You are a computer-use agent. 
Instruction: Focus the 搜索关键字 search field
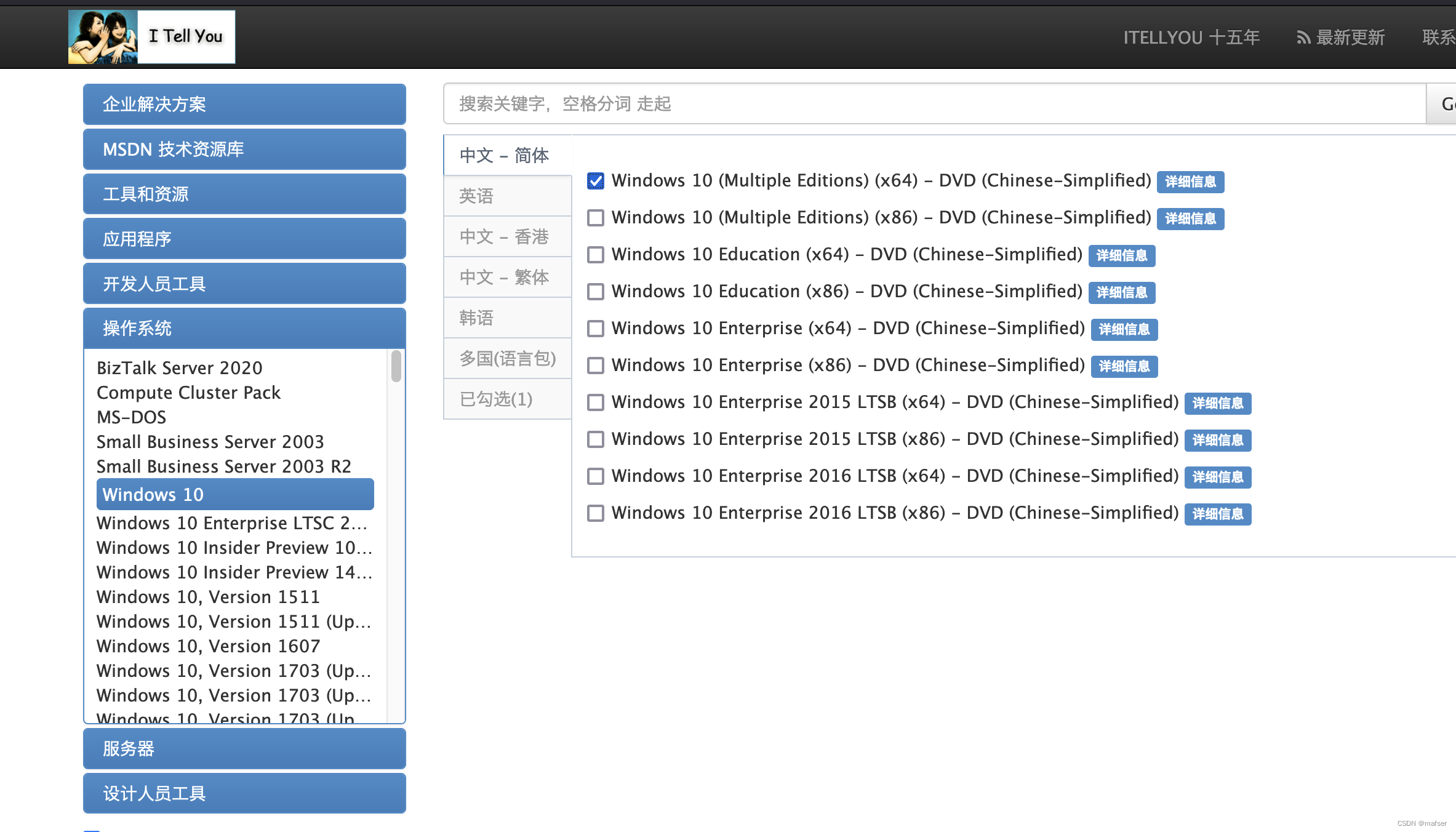pyautogui.click(x=935, y=103)
